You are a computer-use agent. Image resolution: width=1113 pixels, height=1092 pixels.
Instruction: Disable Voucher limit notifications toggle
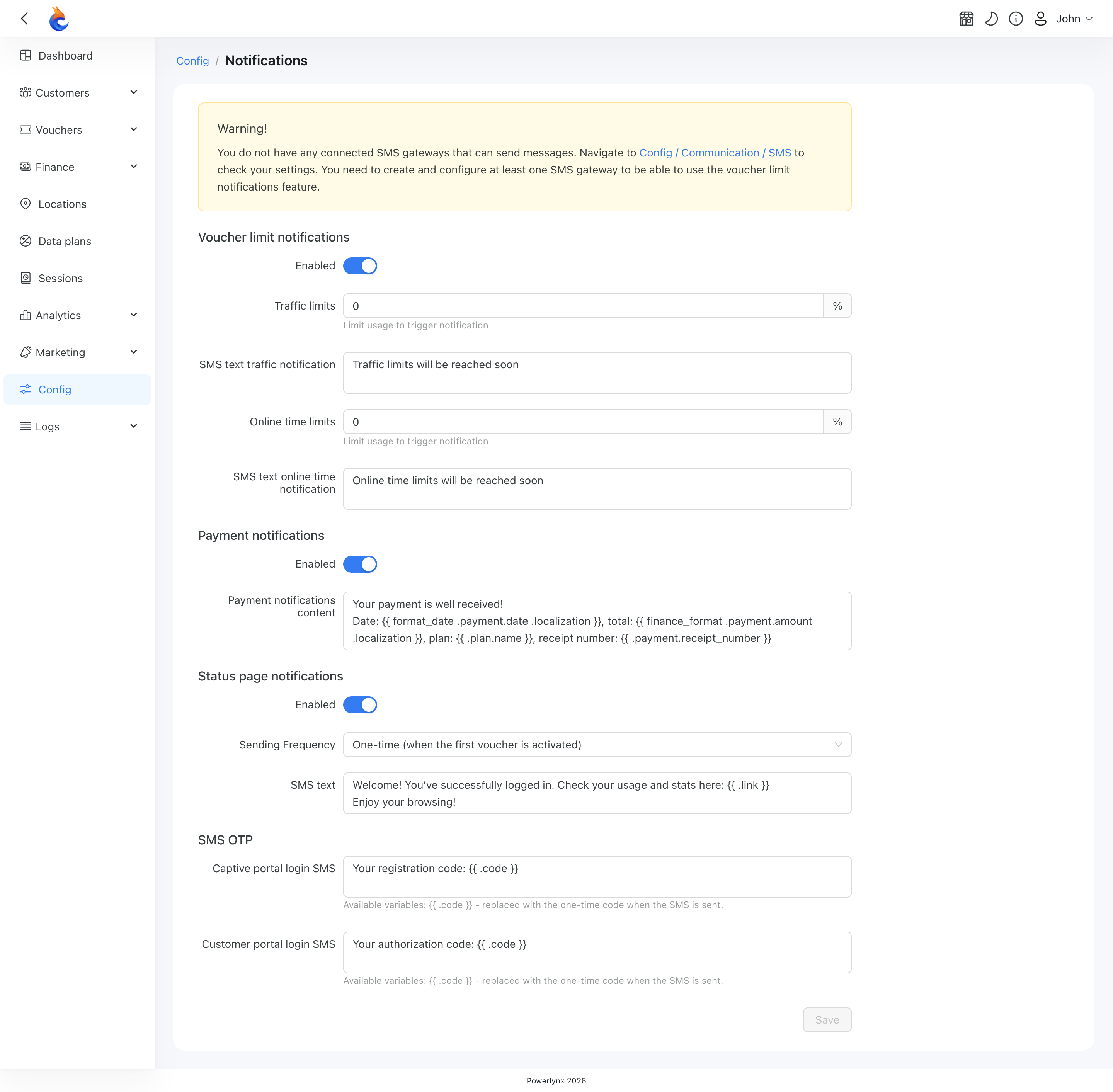[x=360, y=266]
